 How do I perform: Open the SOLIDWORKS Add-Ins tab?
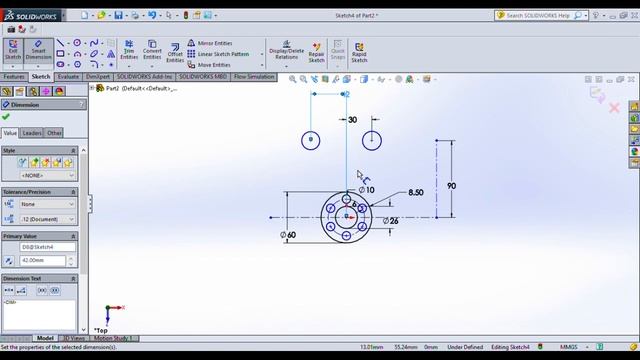pos(144,77)
